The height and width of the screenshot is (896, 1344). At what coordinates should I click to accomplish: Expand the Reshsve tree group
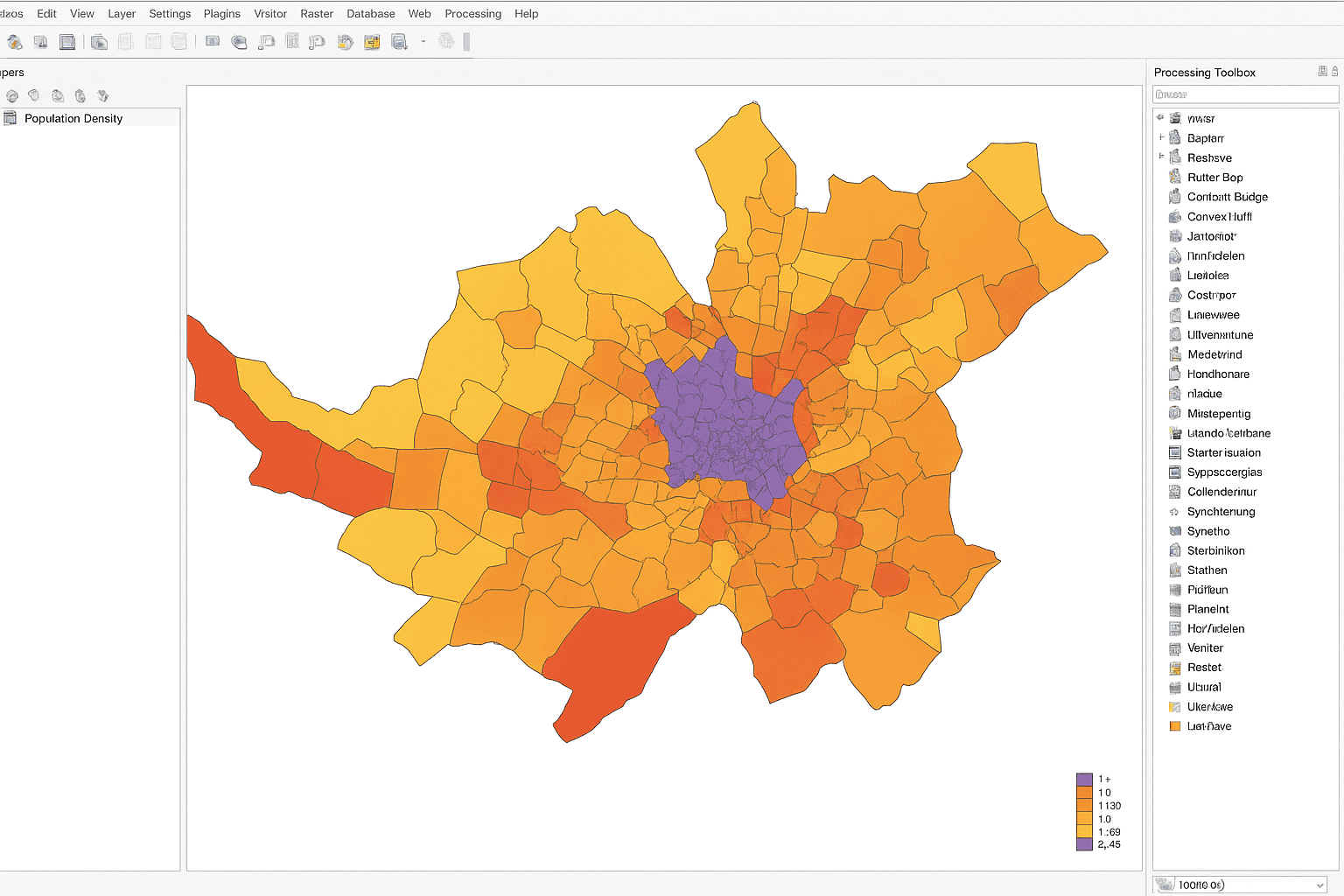[x=1161, y=157]
